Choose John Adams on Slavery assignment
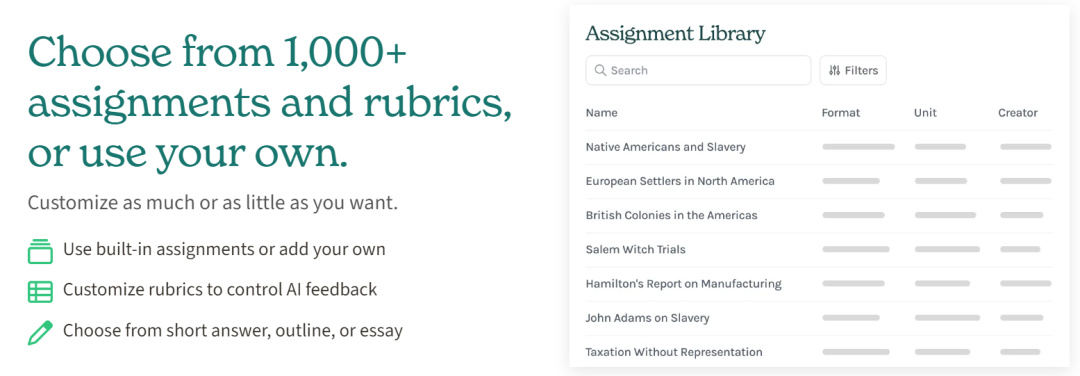Viewport: 1080px width, 376px height. 647,318
